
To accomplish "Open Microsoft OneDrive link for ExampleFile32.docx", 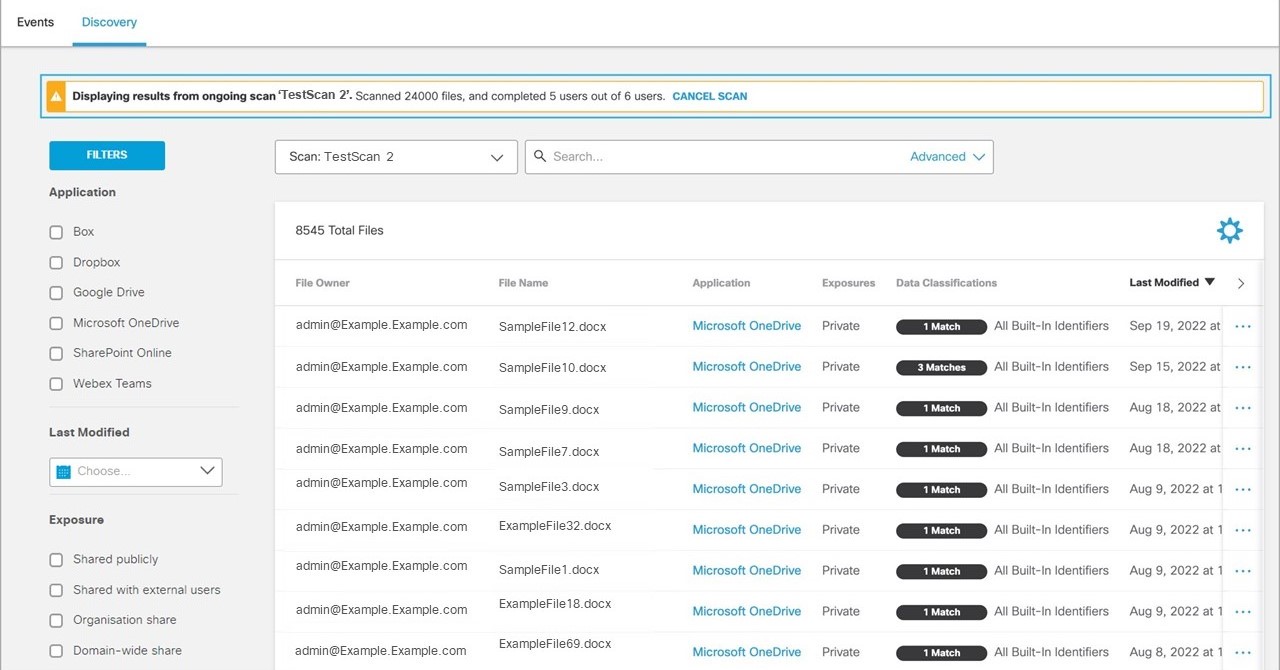I will coord(747,530).
